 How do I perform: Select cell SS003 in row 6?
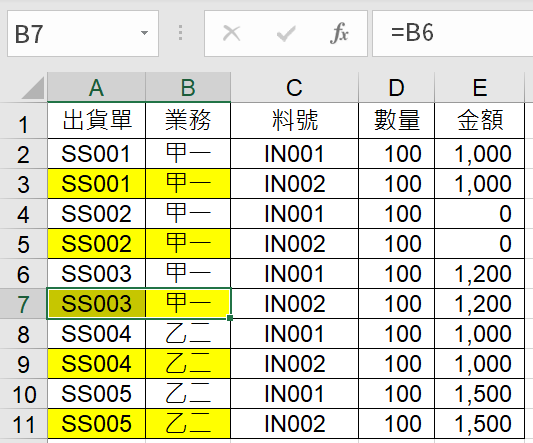pyautogui.click(x=97, y=273)
